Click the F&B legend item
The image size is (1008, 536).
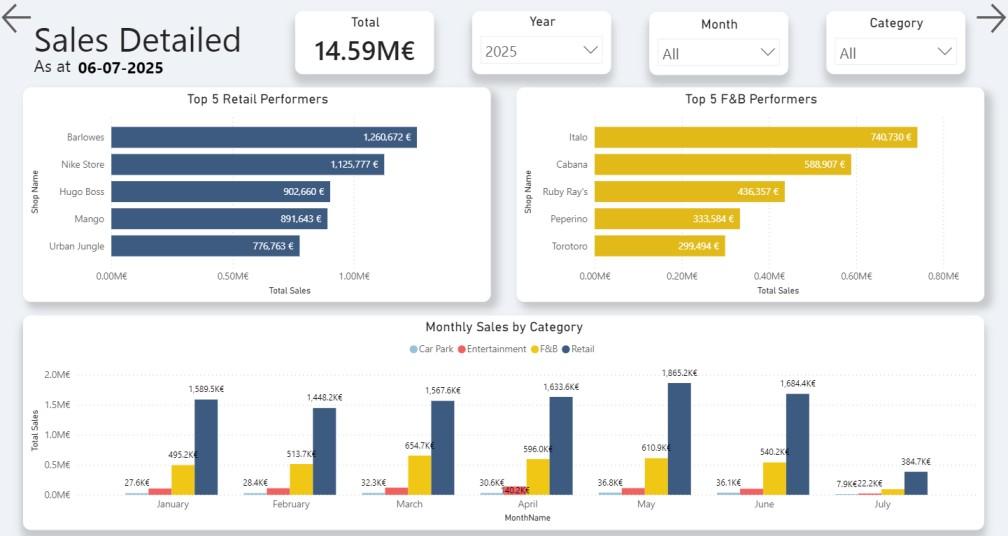[548, 349]
